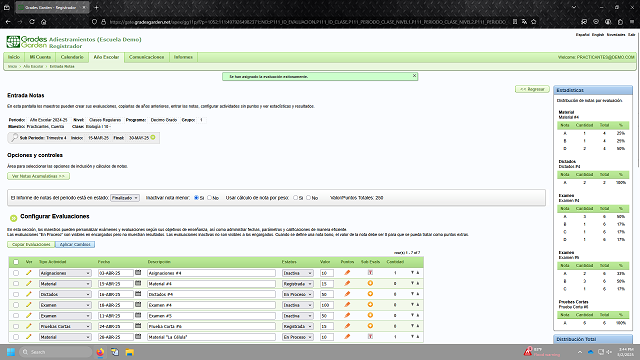This screenshot has height=360, width=640.
Task: Click the green icon next to the Final date
Action: [153, 138]
